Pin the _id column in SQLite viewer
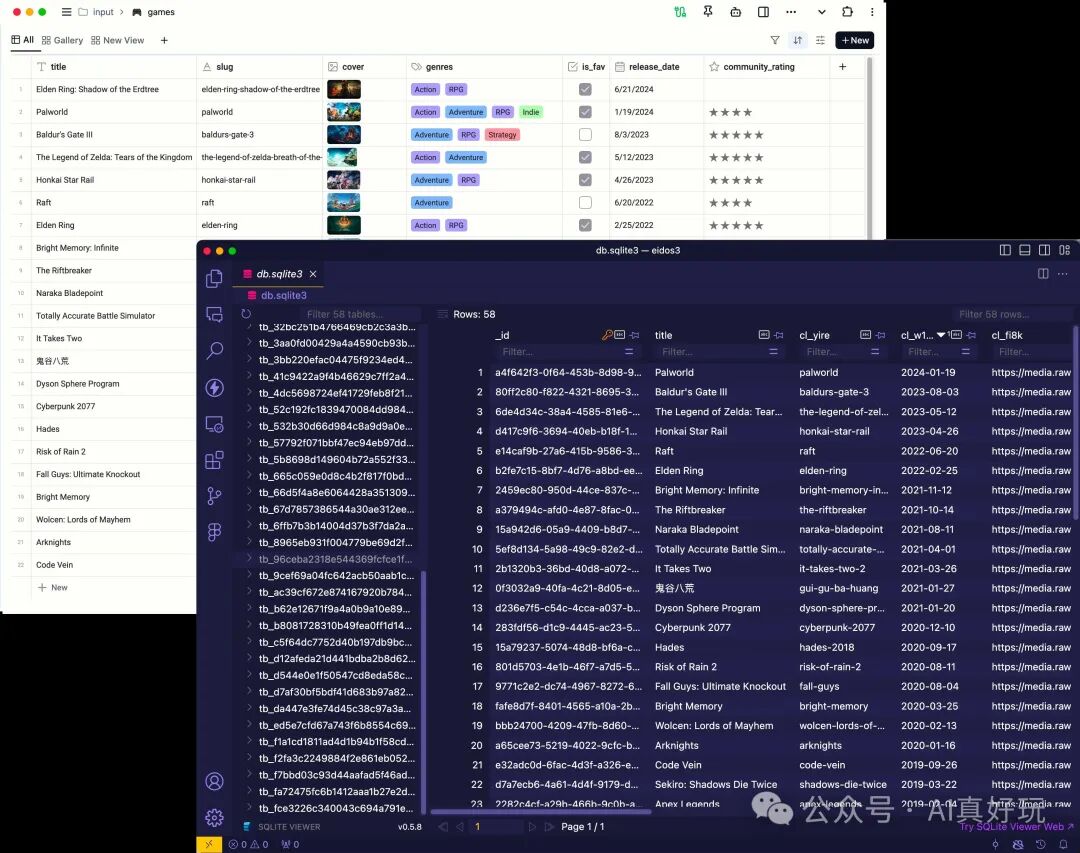 [x=634, y=335]
